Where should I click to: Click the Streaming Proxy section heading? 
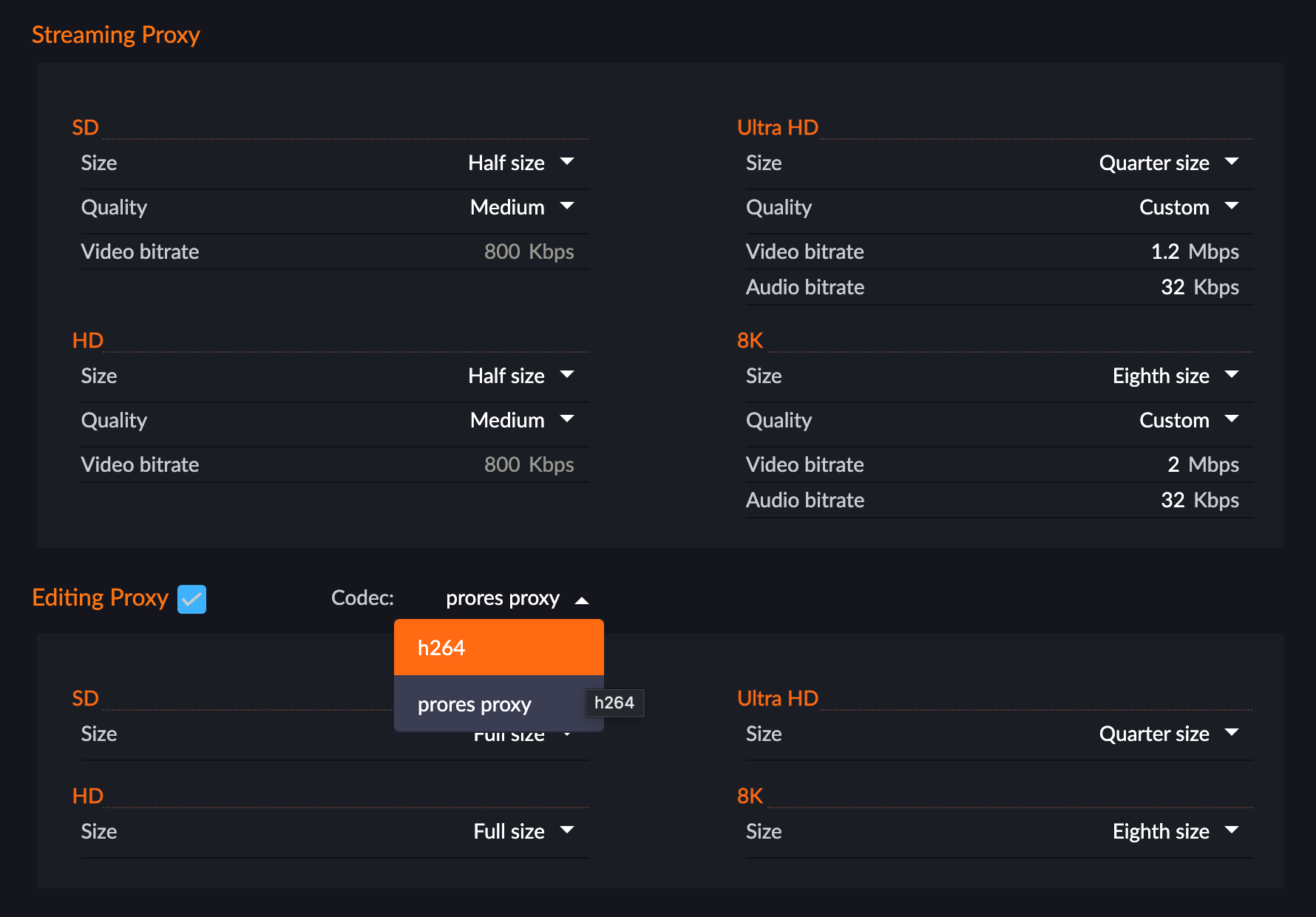coord(116,35)
